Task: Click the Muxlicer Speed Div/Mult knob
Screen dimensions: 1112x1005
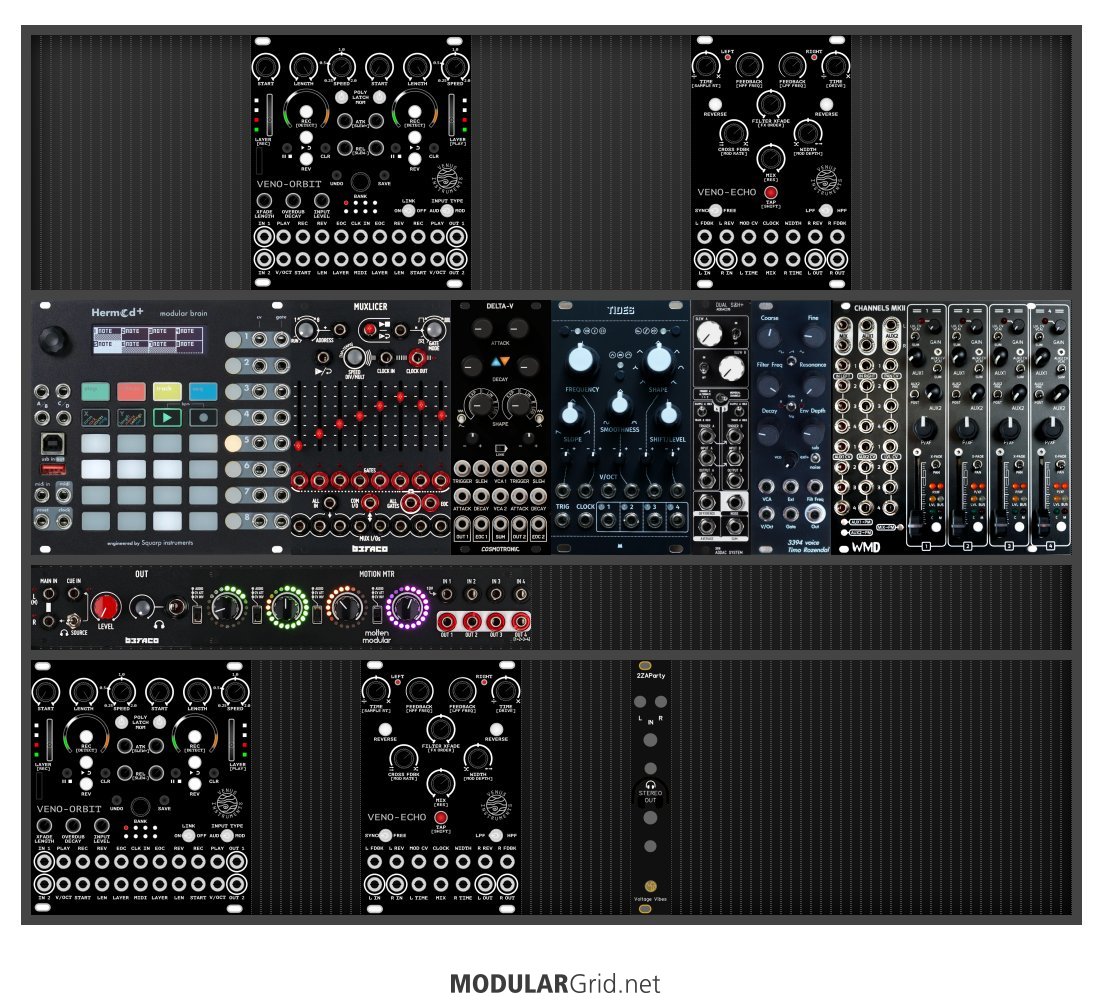Action: 355,357
